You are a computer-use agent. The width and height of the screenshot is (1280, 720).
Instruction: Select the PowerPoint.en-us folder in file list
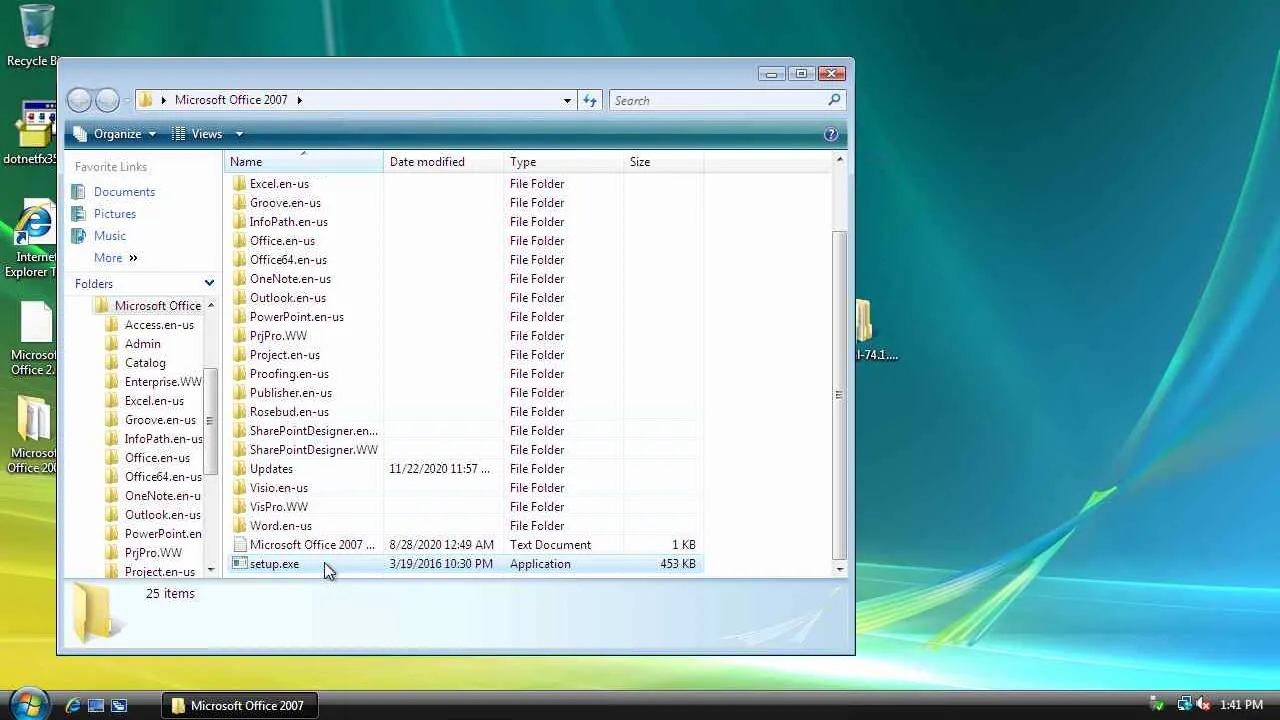296,317
